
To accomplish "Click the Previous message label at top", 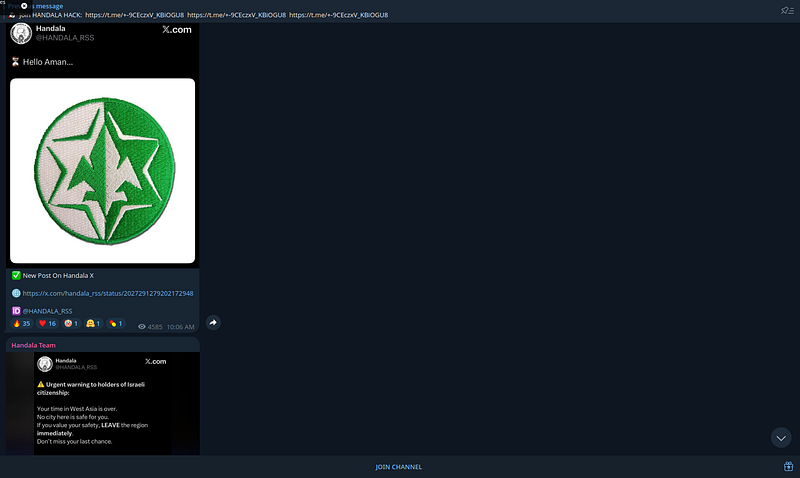I will [x=35, y=6].
